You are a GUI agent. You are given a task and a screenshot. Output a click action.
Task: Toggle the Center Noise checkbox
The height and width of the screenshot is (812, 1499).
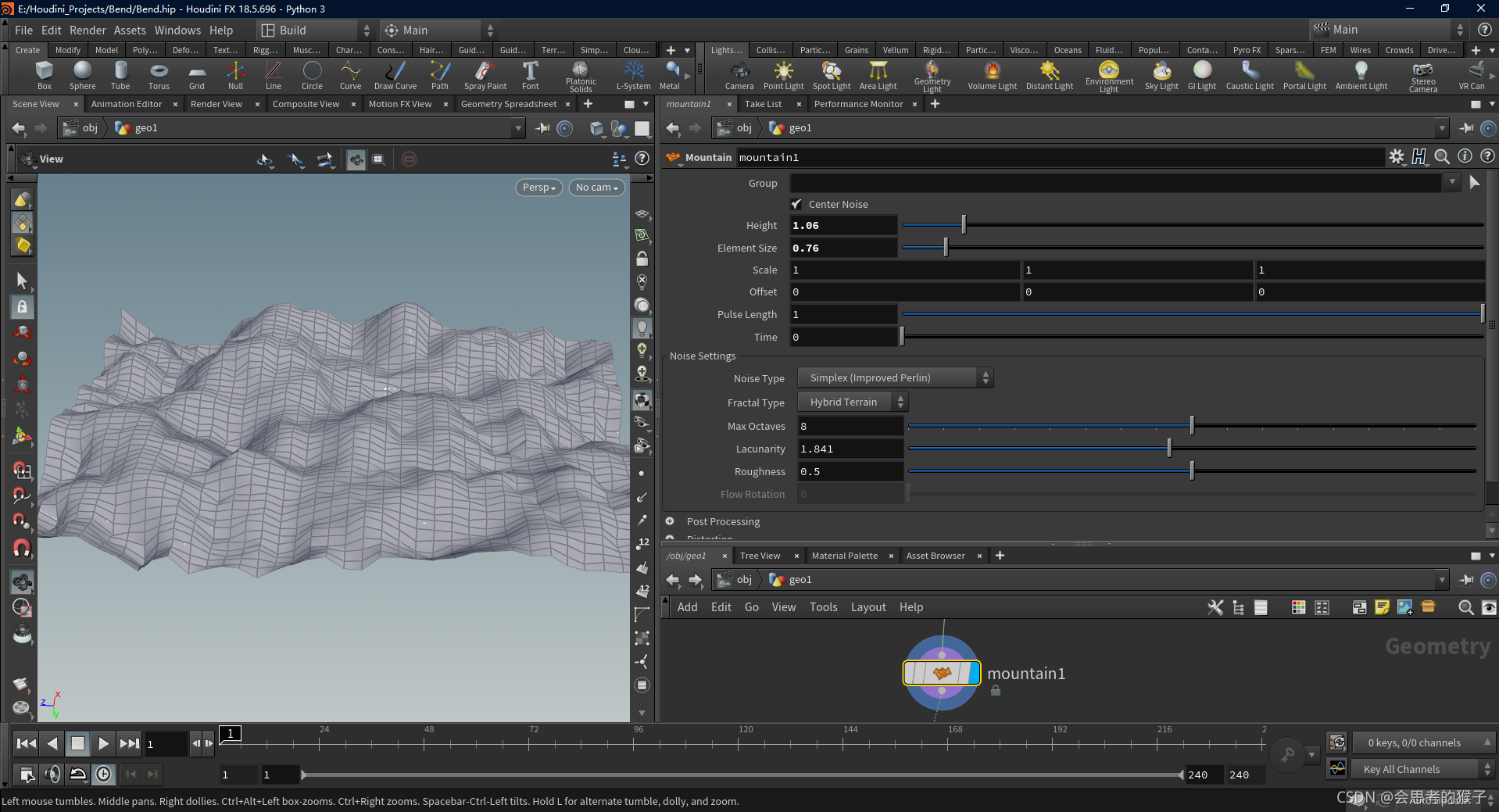[796, 204]
